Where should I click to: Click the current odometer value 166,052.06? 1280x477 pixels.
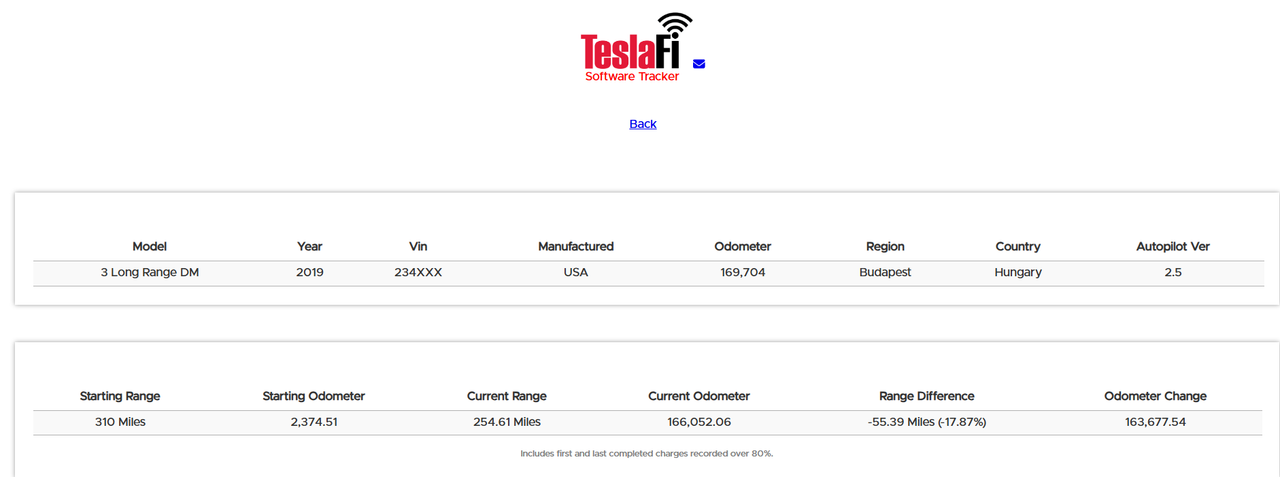coord(699,422)
